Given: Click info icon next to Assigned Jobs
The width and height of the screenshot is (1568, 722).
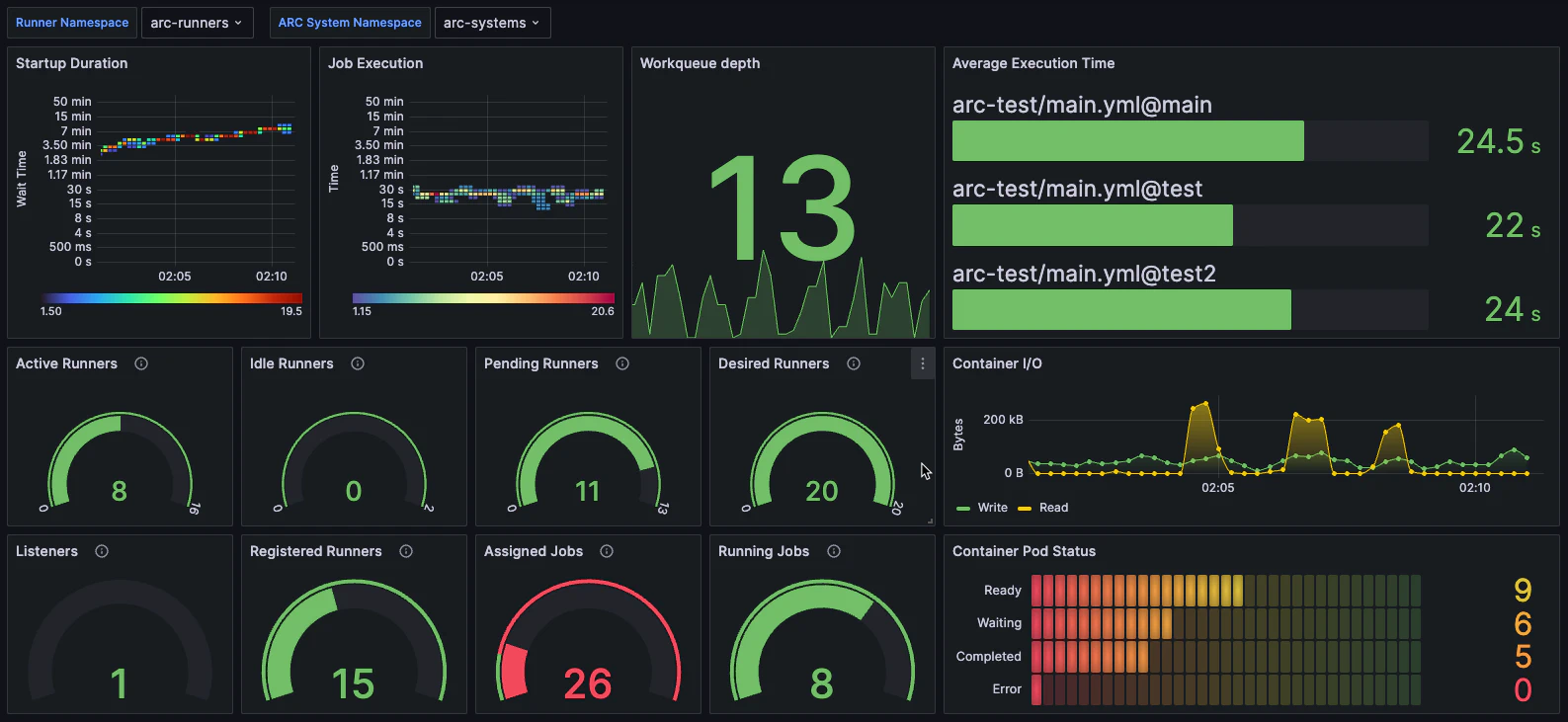Looking at the screenshot, I should [607, 551].
